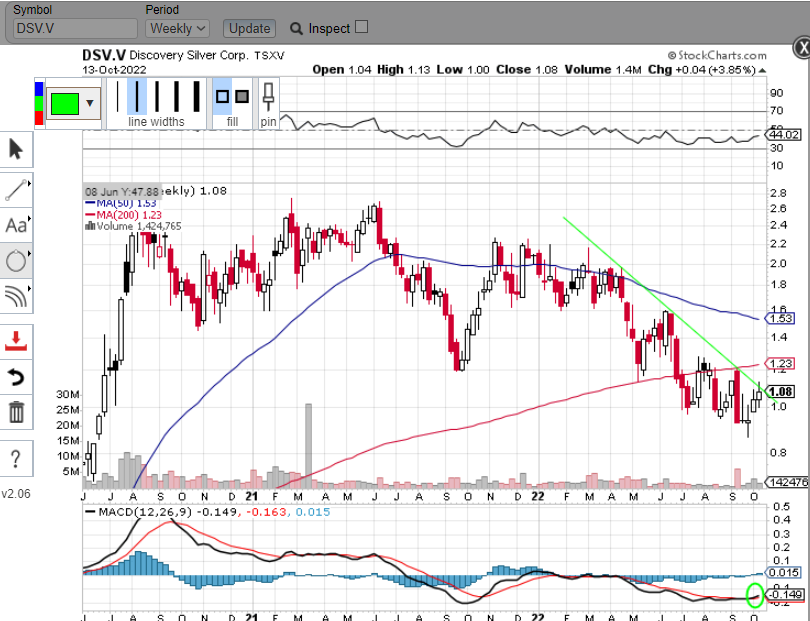This screenshot has height=621, width=810.
Task: Select the solid gray fill option
Action: [241, 97]
